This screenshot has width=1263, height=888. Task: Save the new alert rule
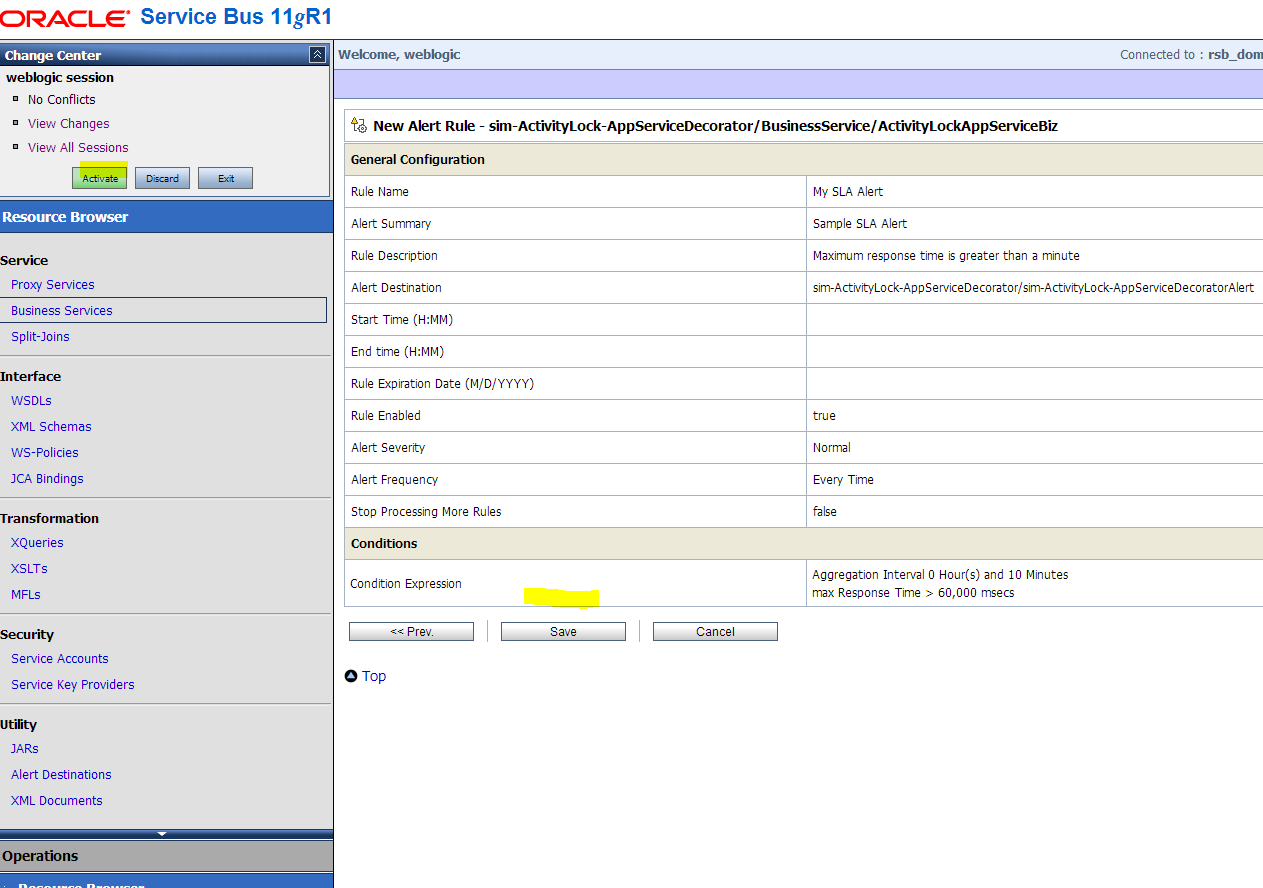[x=563, y=632]
